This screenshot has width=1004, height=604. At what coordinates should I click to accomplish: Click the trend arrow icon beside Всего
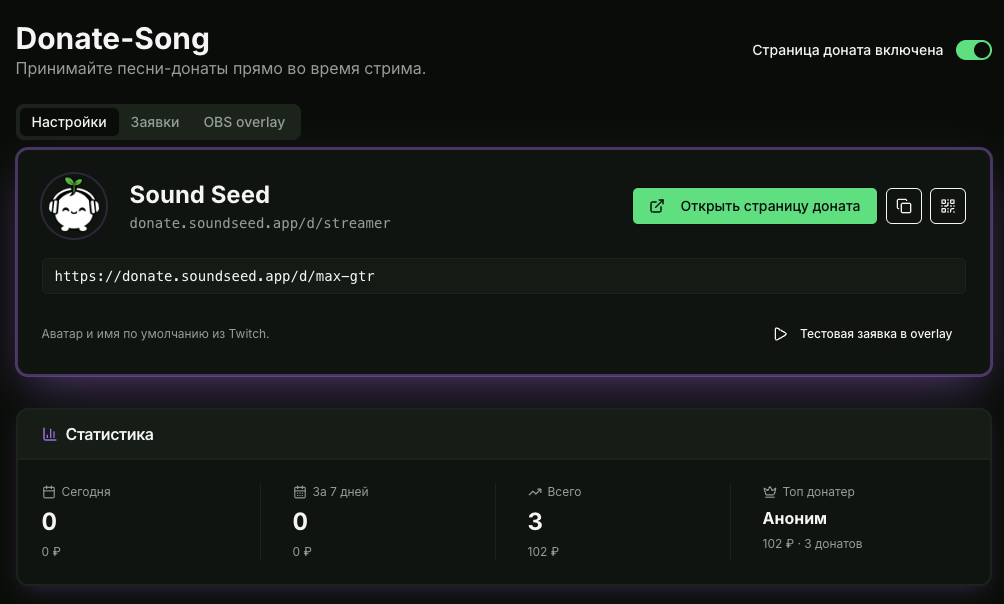click(535, 492)
